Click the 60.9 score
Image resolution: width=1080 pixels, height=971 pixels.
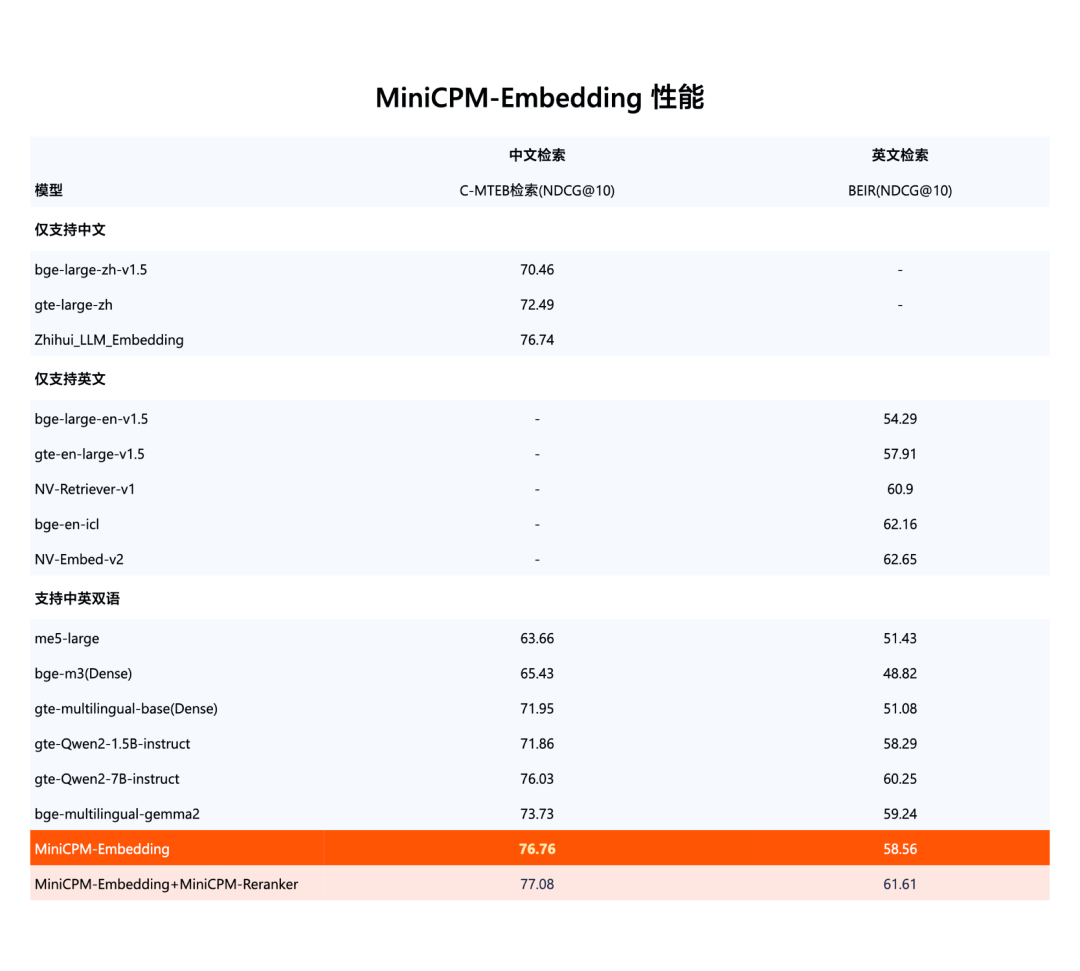(900, 489)
